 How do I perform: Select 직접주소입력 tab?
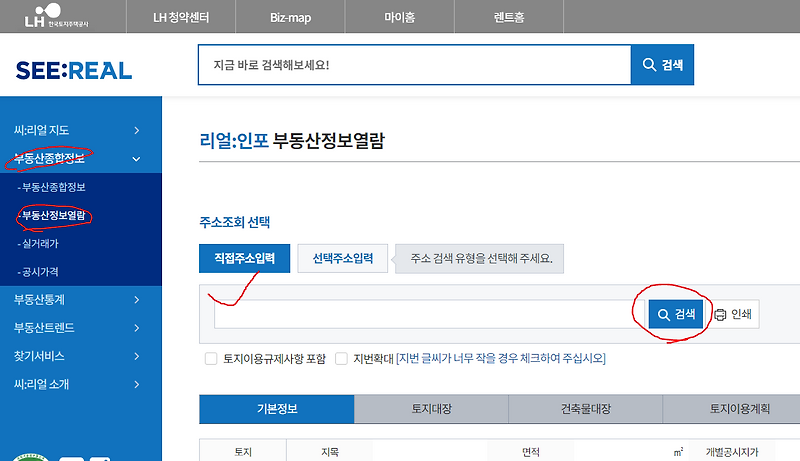tap(244, 258)
